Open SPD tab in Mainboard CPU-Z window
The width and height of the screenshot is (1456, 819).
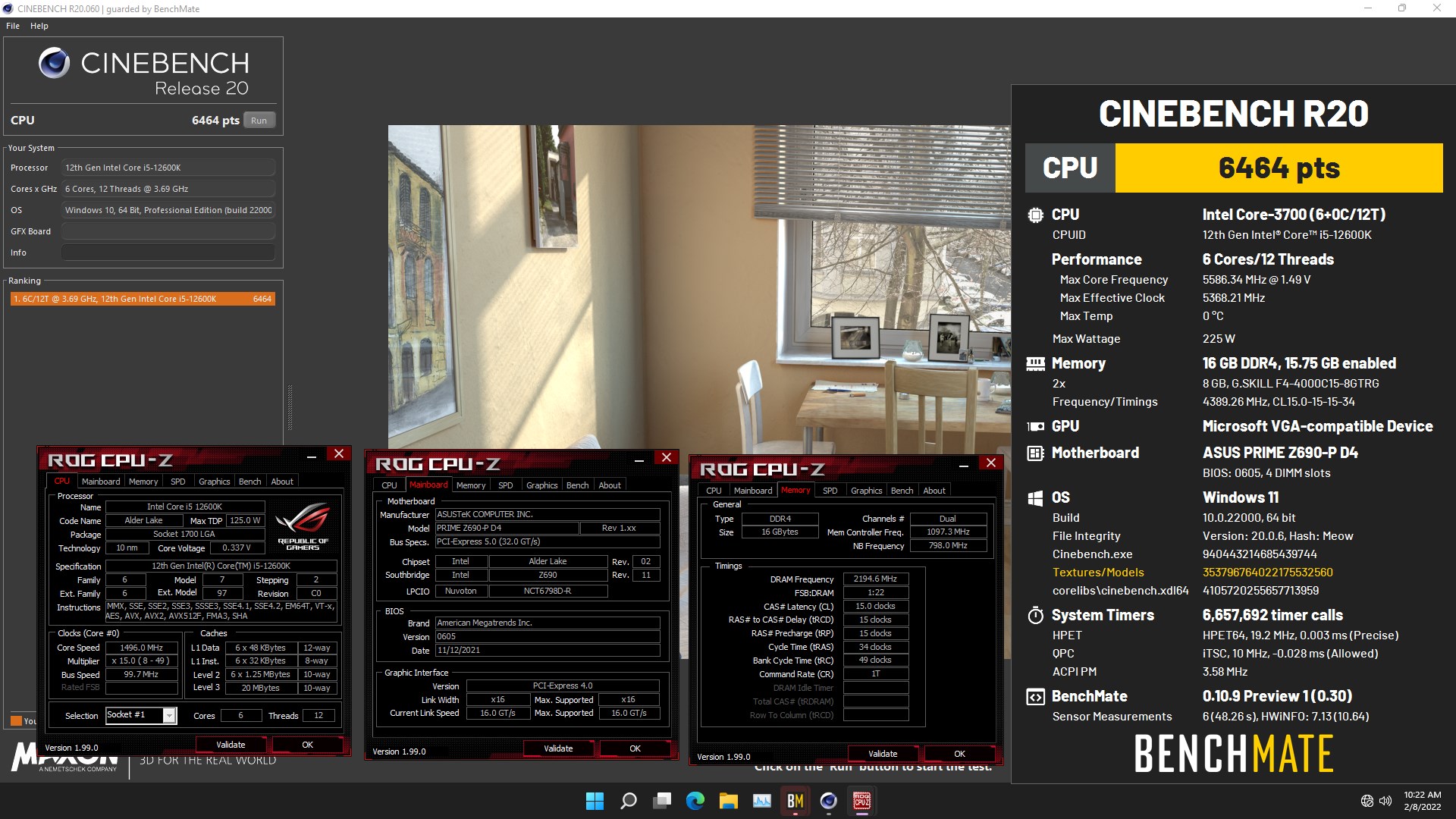(x=506, y=485)
